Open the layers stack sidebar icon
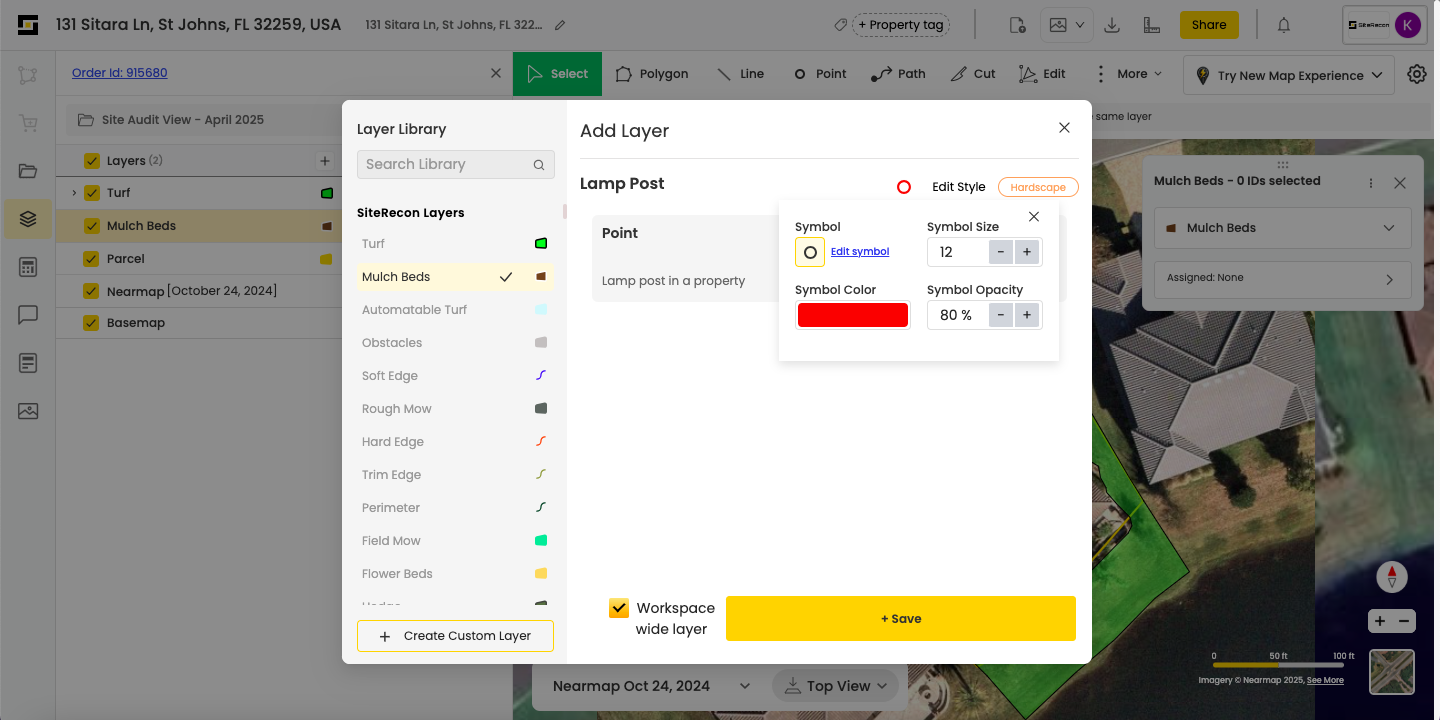 [28, 219]
